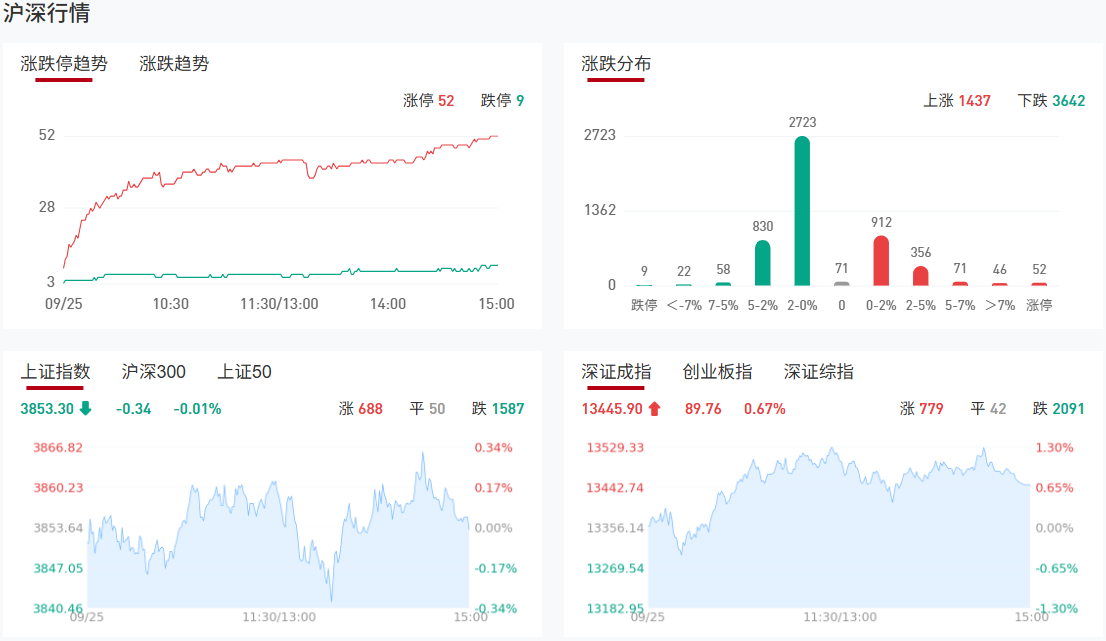Click the 涨停 52 count label
The height and width of the screenshot is (641, 1106).
(x=429, y=100)
